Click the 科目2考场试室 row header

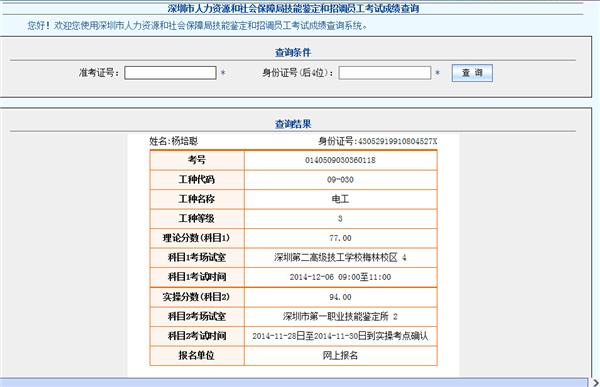click(x=197, y=317)
